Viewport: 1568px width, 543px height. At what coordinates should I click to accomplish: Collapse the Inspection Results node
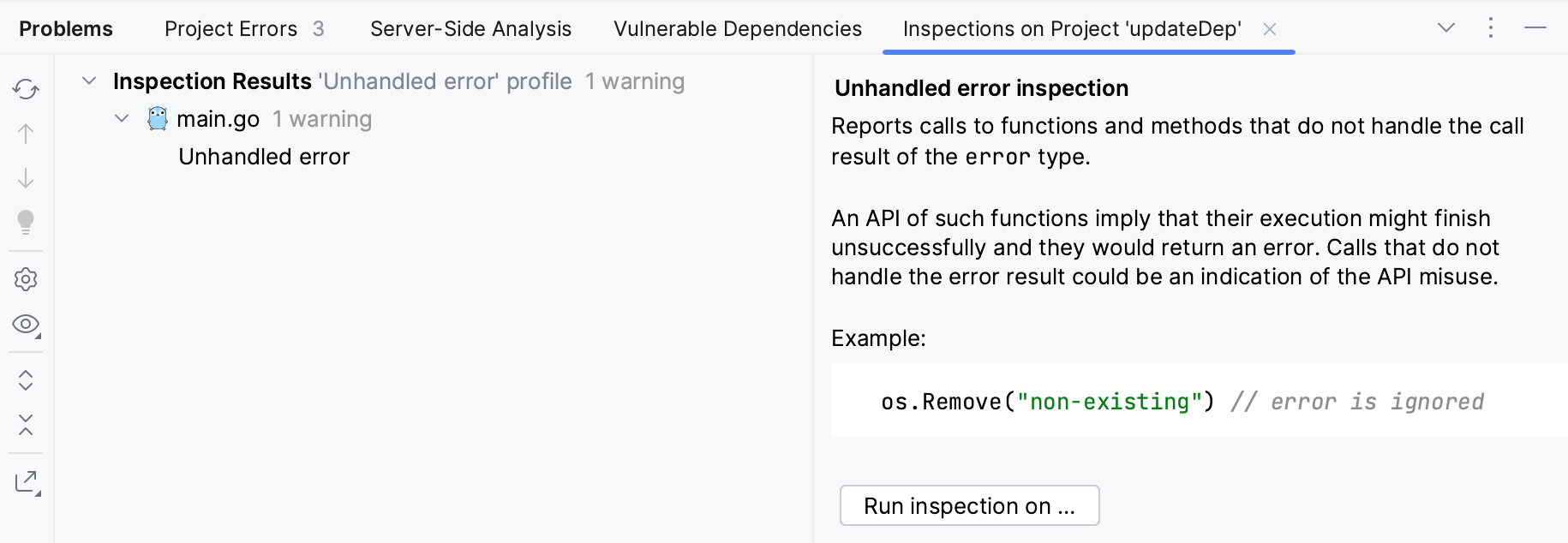pyautogui.click(x=89, y=81)
